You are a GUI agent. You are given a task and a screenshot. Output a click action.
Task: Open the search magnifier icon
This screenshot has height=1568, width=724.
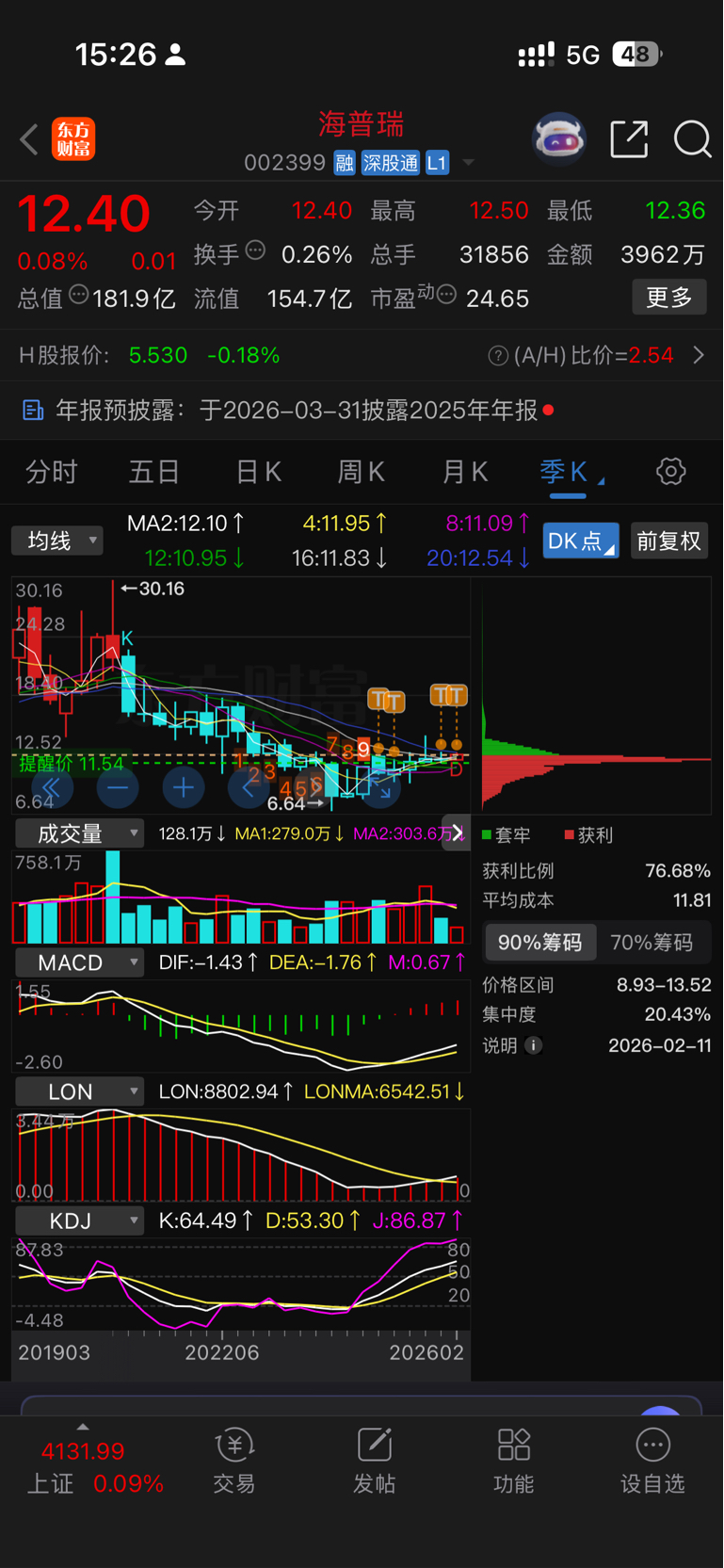coord(692,139)
